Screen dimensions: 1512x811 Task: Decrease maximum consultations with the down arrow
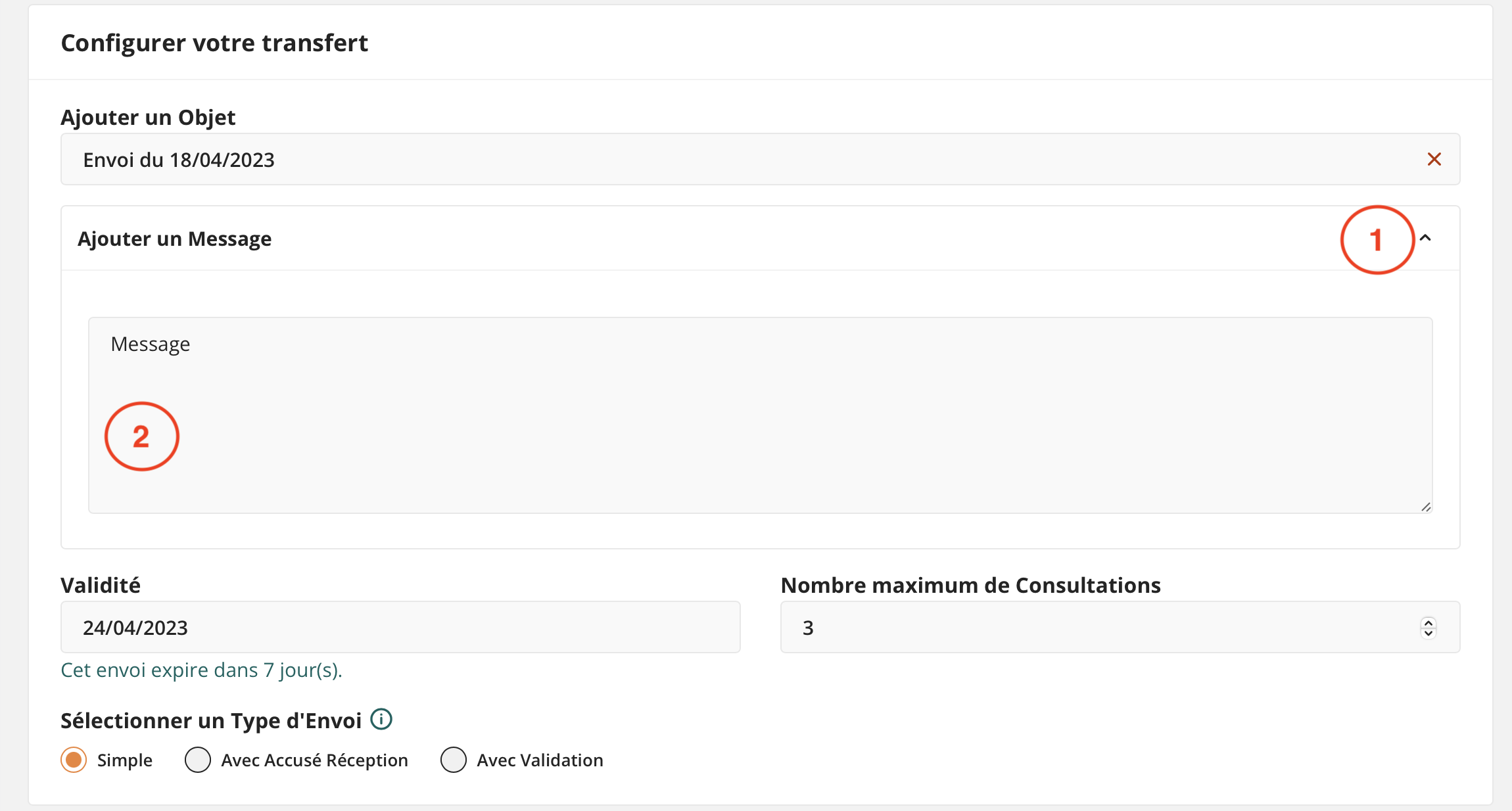(1428, 633)
